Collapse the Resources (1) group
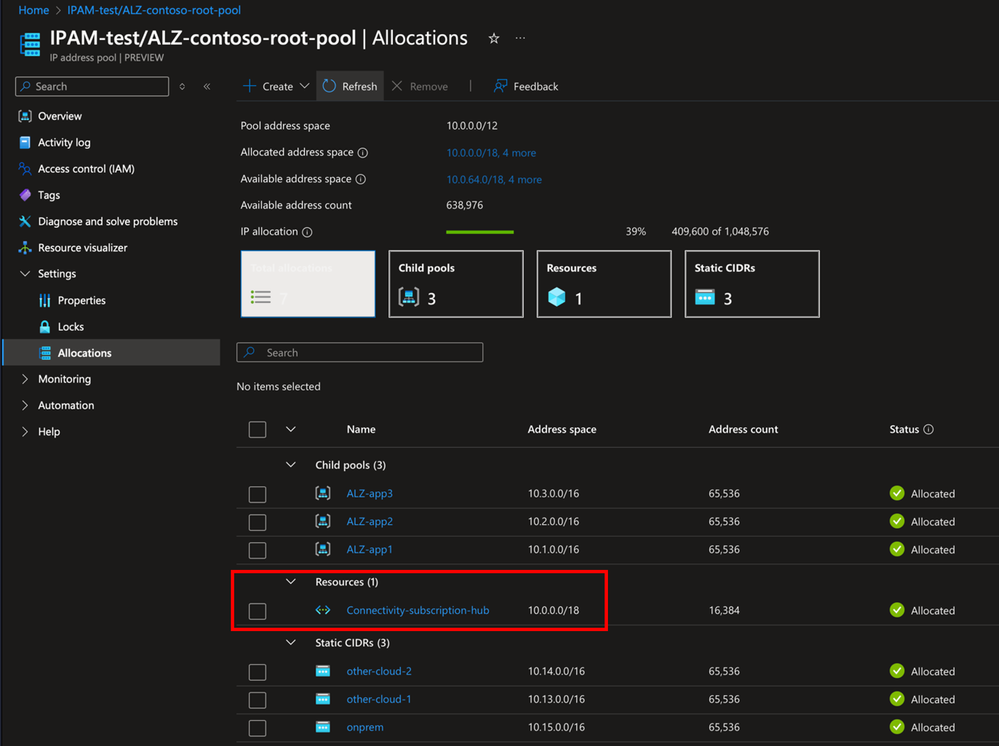 [291, 582]
